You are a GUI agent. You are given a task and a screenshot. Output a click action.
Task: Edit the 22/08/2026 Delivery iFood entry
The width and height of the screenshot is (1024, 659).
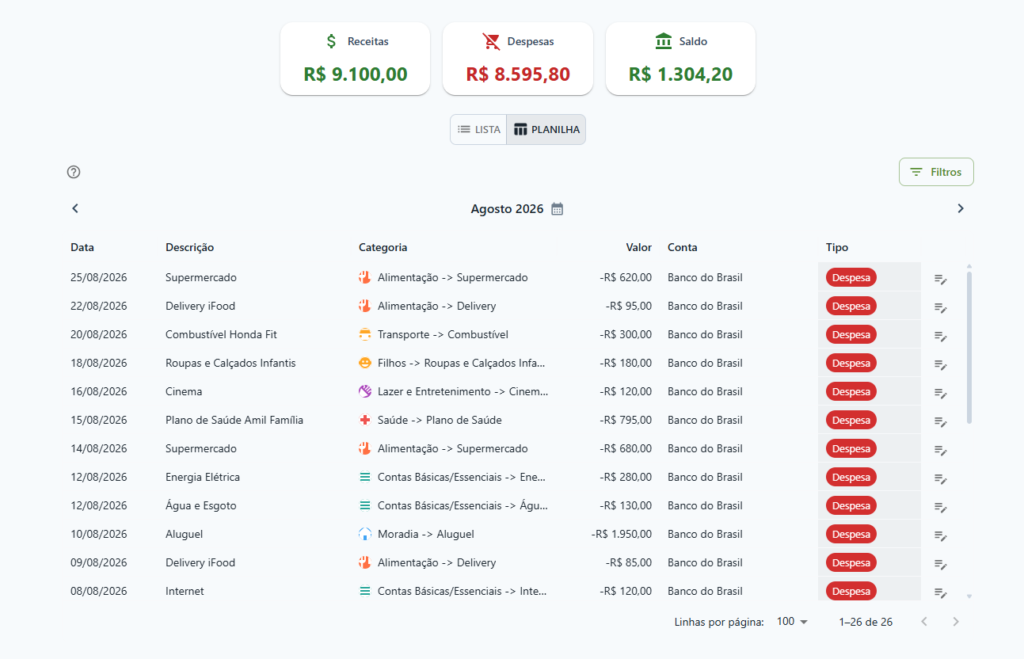tap(940, 307)
